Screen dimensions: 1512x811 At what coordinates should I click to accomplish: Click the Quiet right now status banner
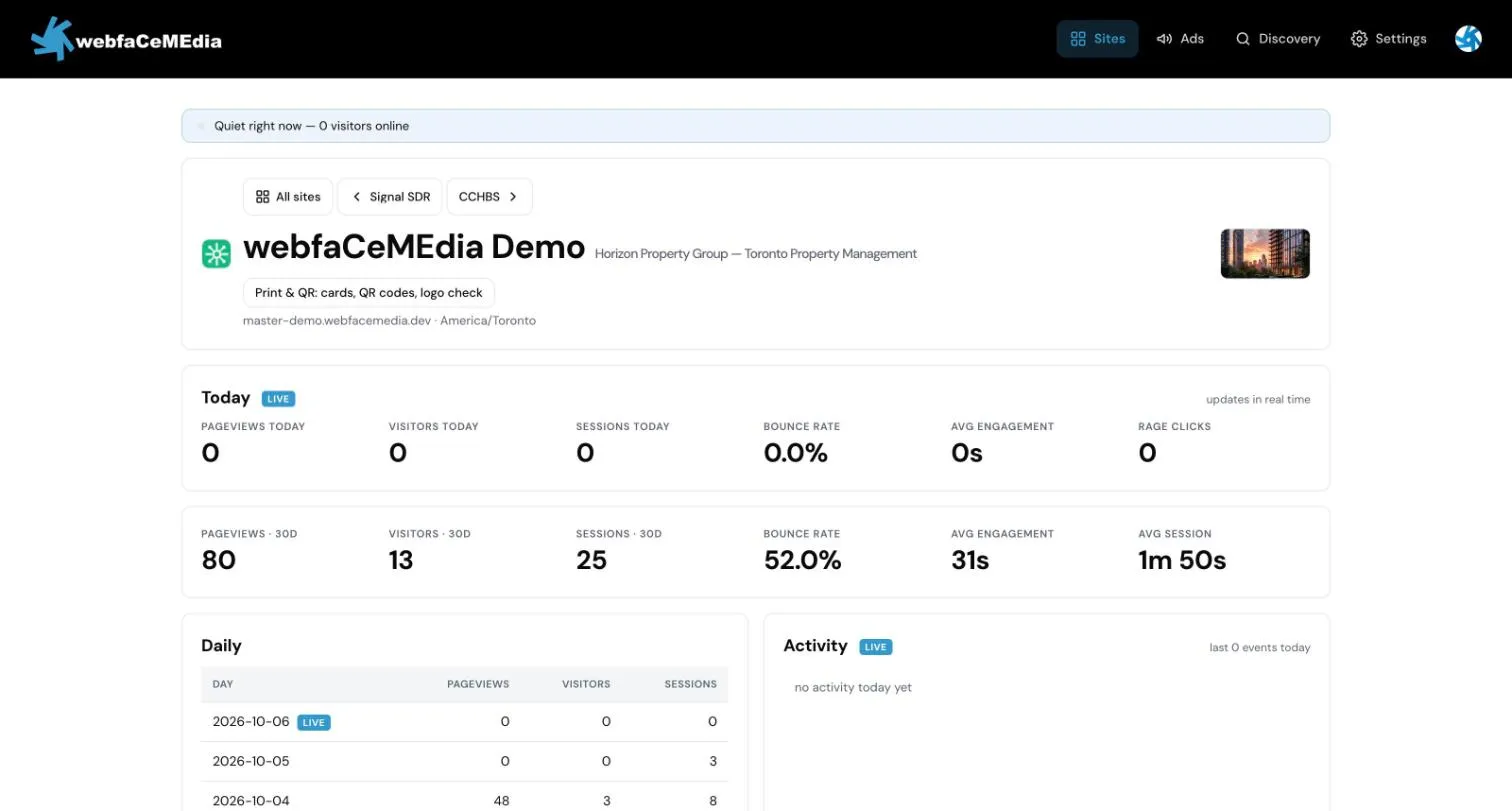[x=755, y=126]
